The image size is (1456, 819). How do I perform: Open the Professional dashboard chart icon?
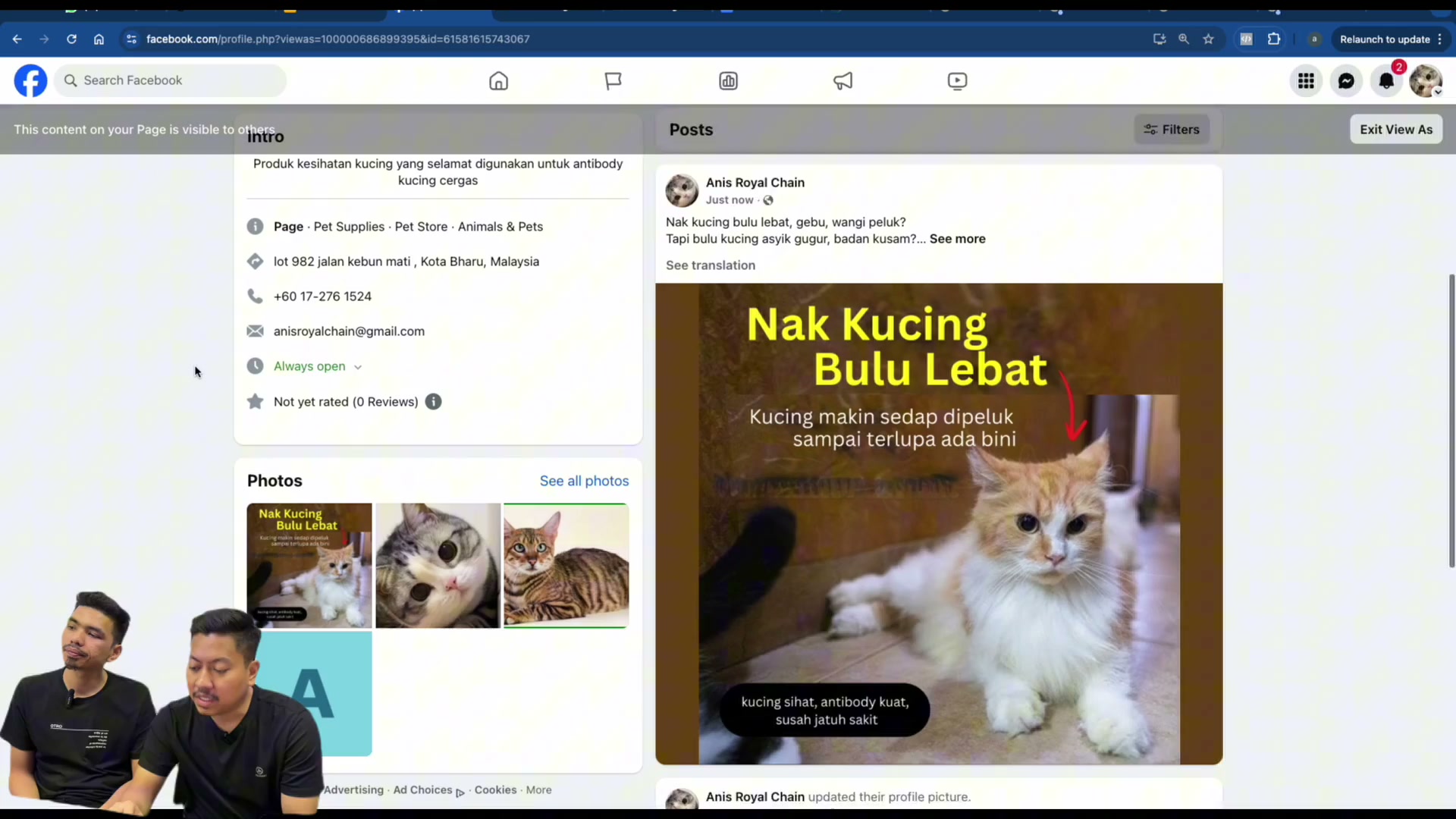[x=728, y=80]
